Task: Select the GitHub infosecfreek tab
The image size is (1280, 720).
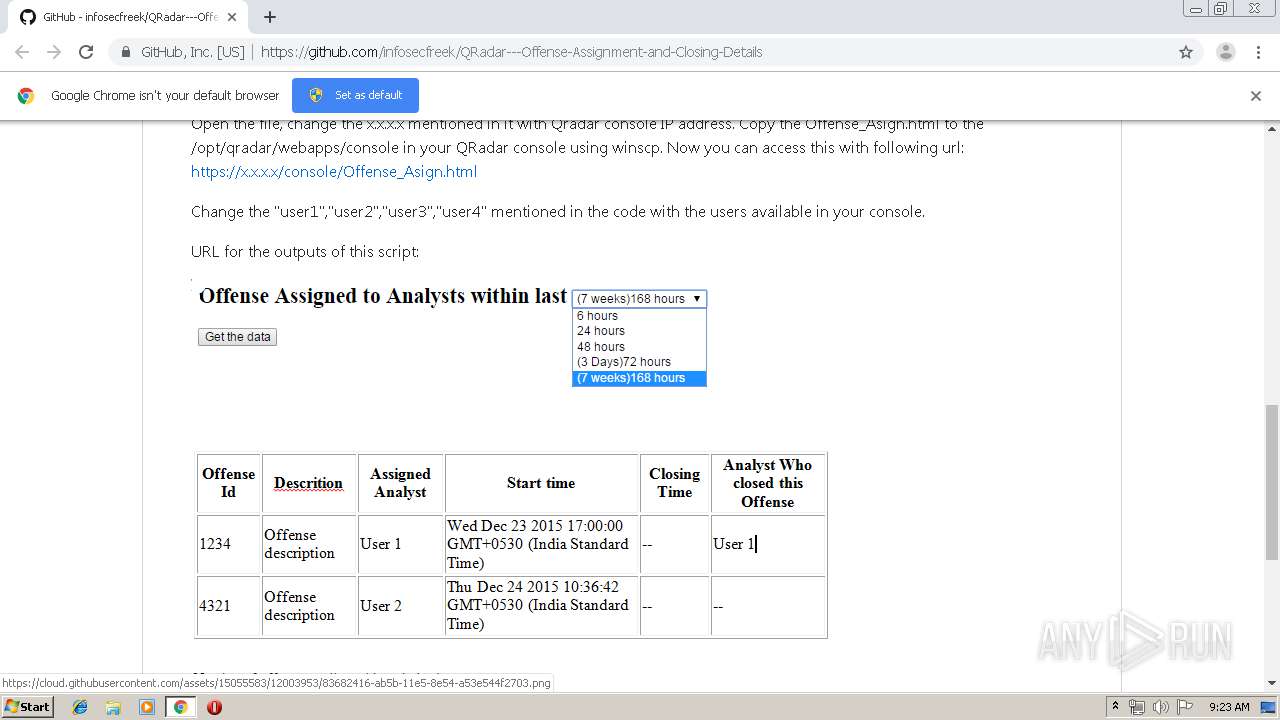Action: tap(129, 17)
